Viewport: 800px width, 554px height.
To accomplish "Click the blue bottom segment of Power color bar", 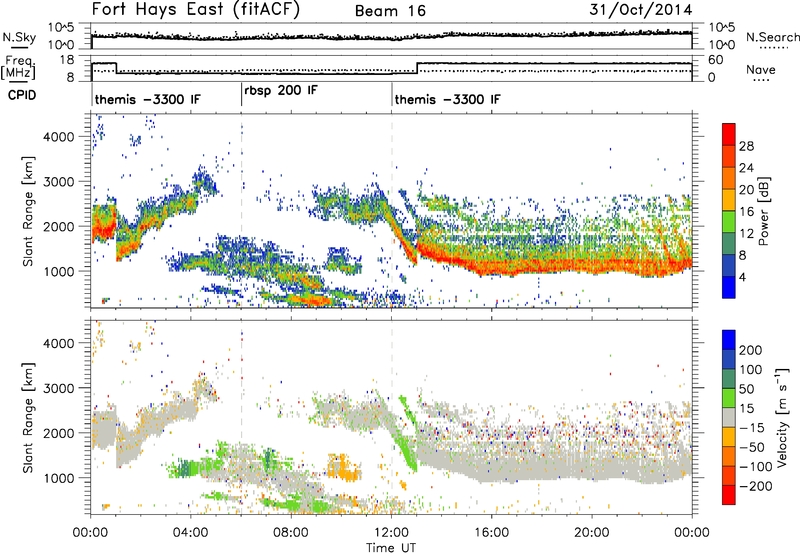I will [x=729, y=287].
